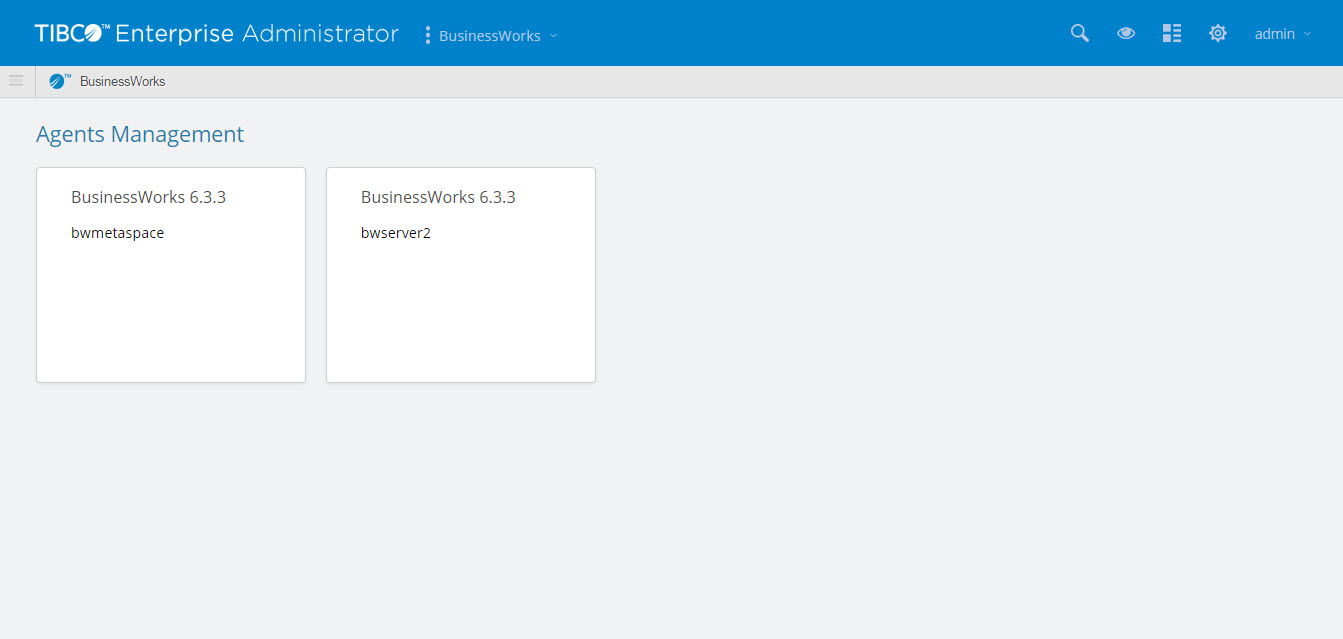The height and width of the screenshot is (639, 1343).
Task: Expand the admin user menu
Action: (x=1283, y=34)
